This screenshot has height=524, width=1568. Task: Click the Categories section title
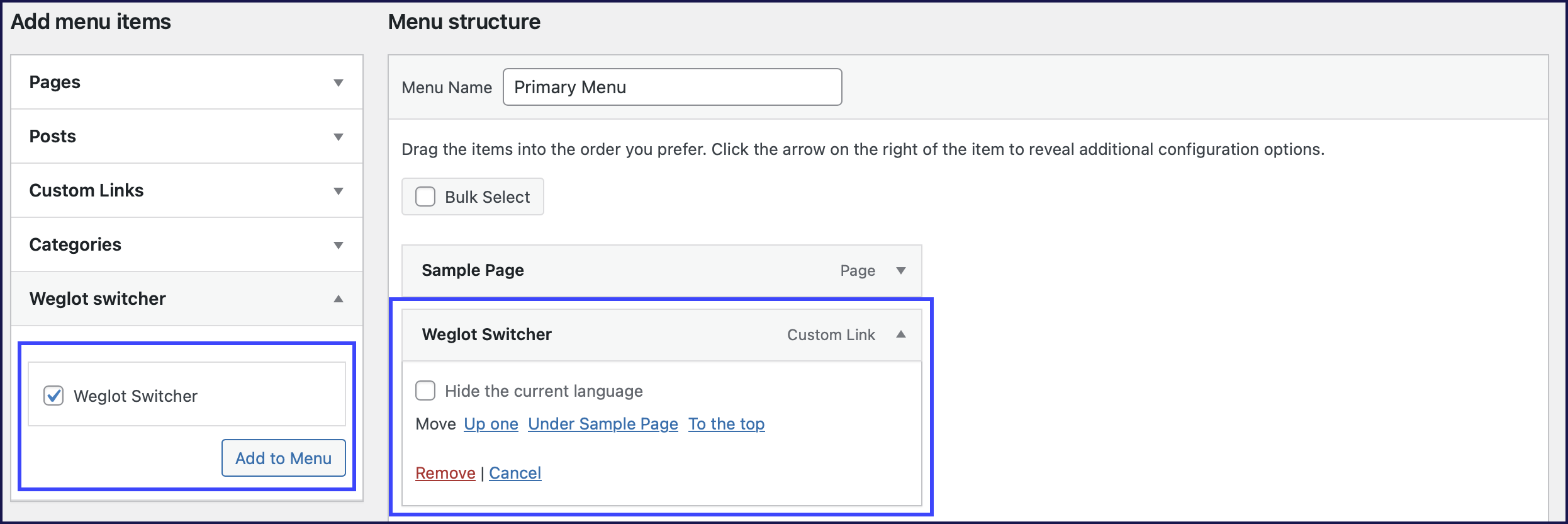[x=75, y=244]
